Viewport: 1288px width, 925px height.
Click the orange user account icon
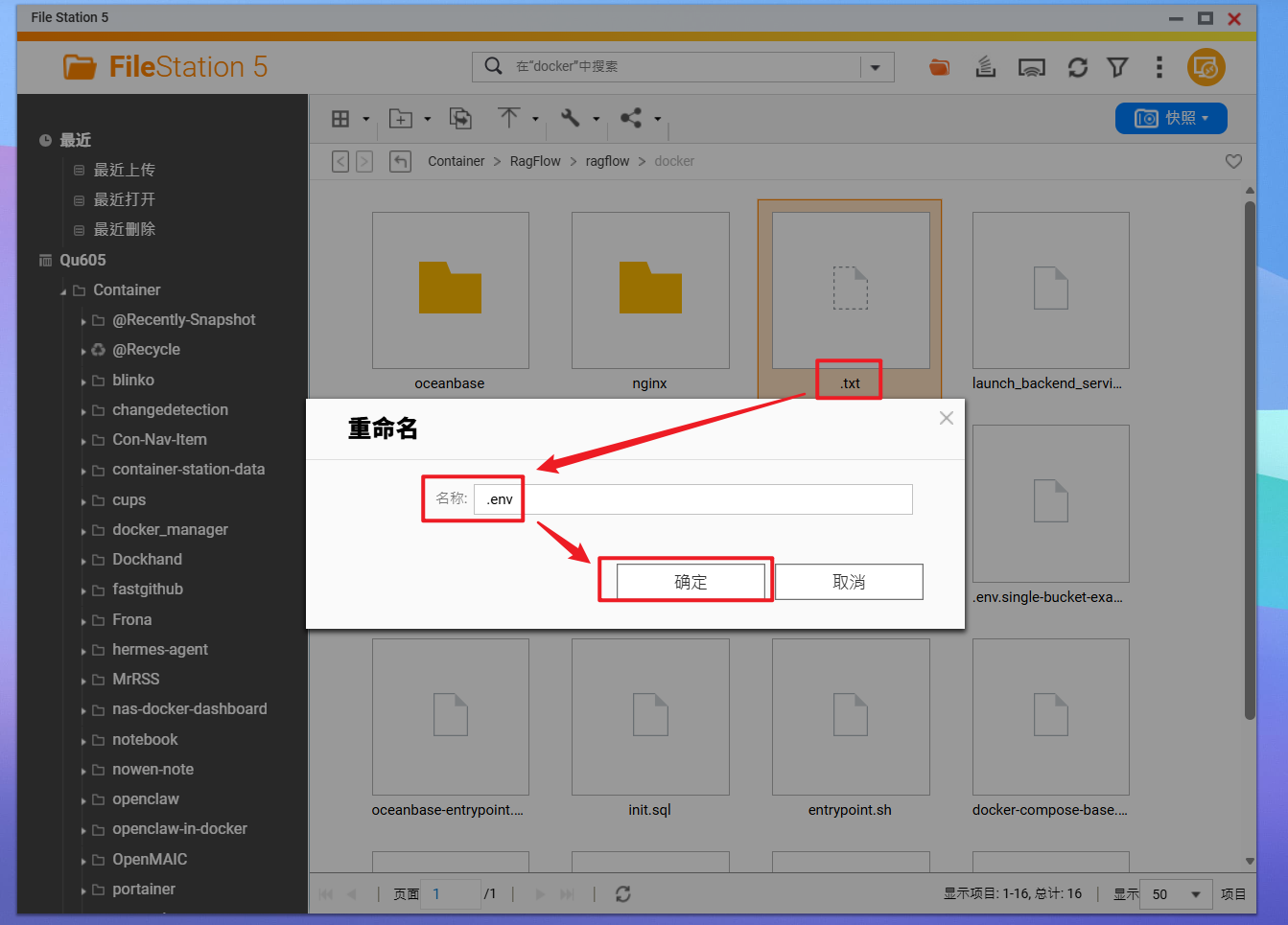pyautogui.click(x=1206, y=67)
